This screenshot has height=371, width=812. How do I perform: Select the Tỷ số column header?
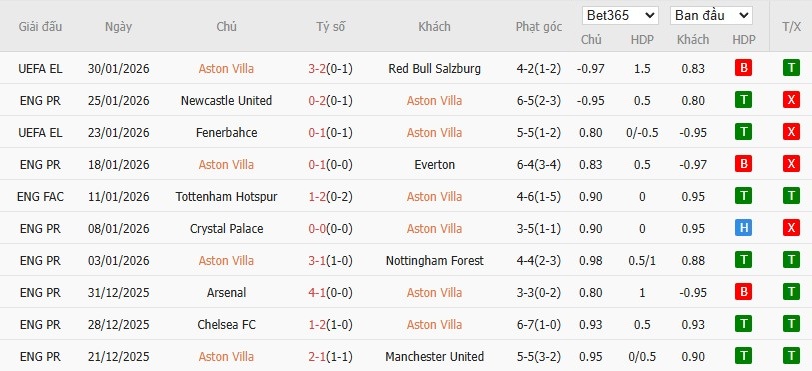[330, 26]
